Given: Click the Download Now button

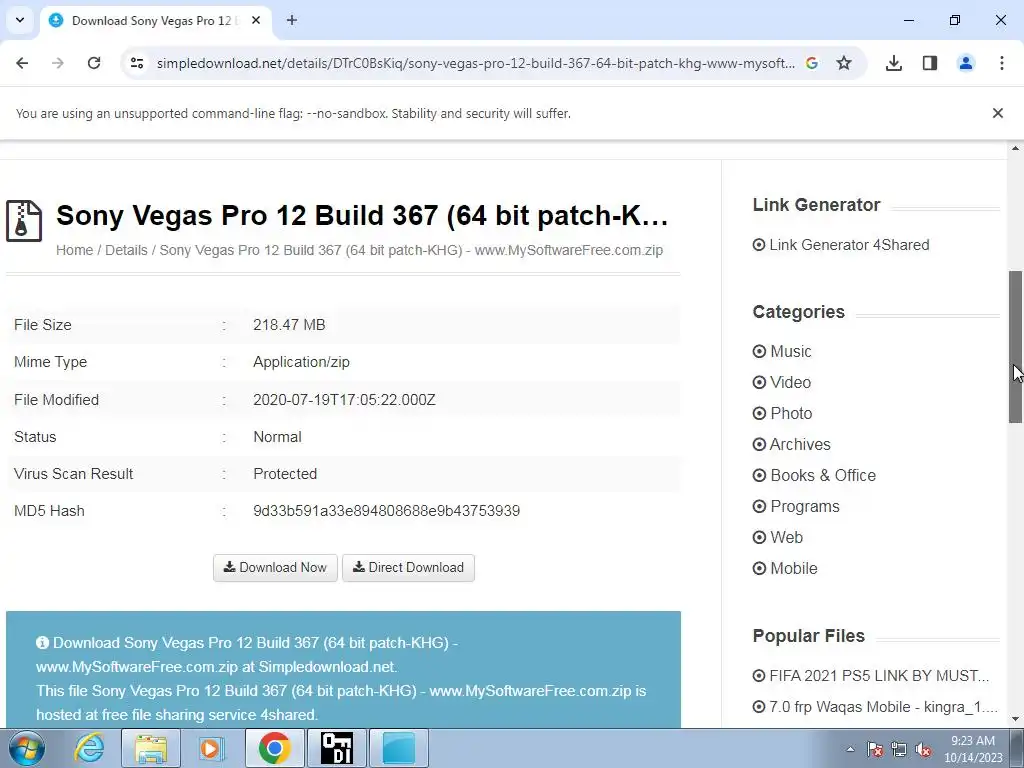Looking at the screenshot, I should point(275,568).
